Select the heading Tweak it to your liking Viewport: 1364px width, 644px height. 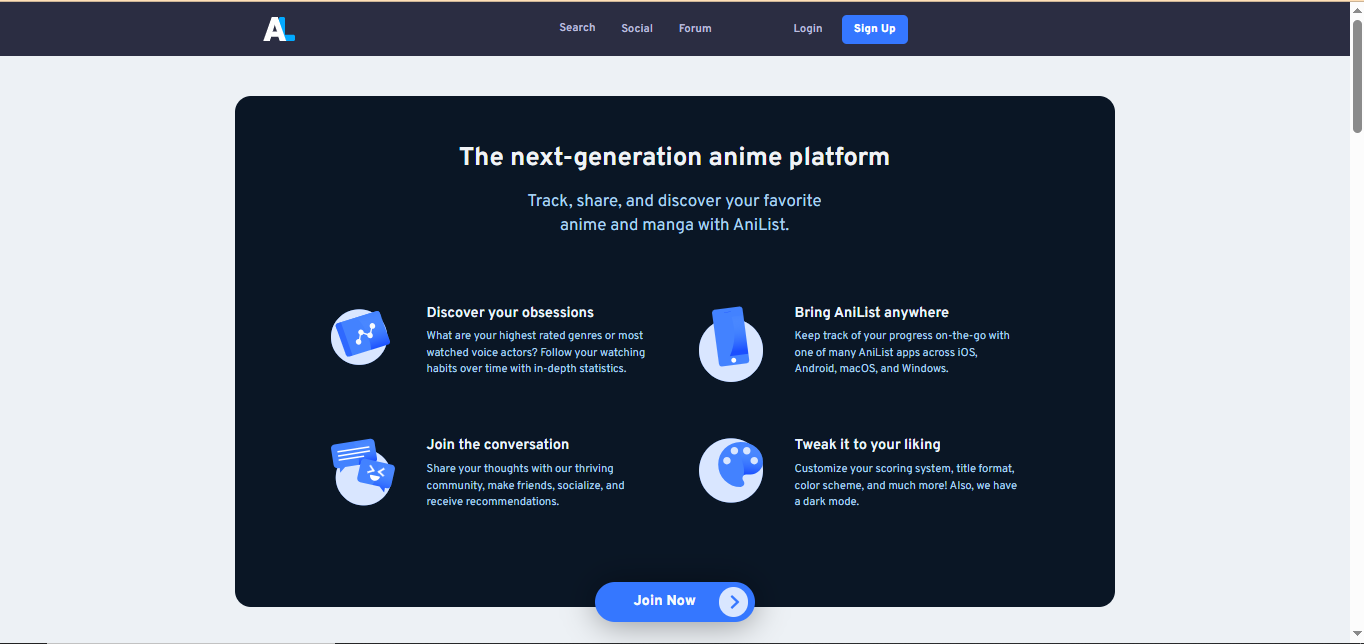[868, 444]
